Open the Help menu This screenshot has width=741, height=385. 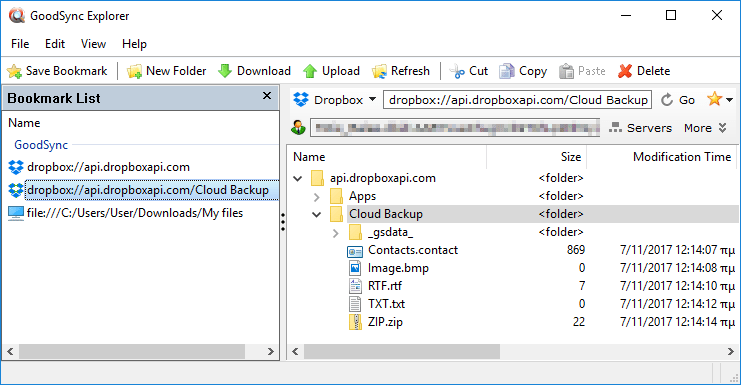pos(134,44)
